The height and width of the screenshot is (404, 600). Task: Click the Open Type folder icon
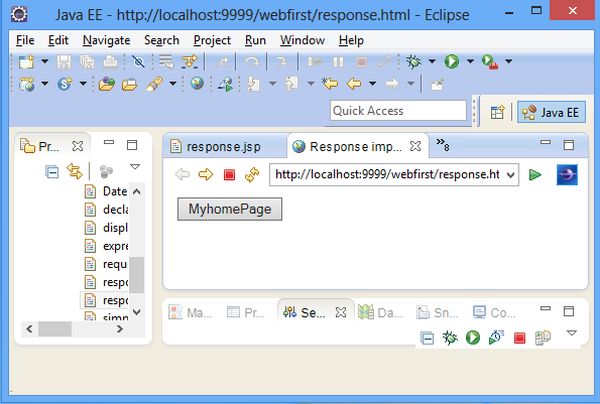[107, 83]
